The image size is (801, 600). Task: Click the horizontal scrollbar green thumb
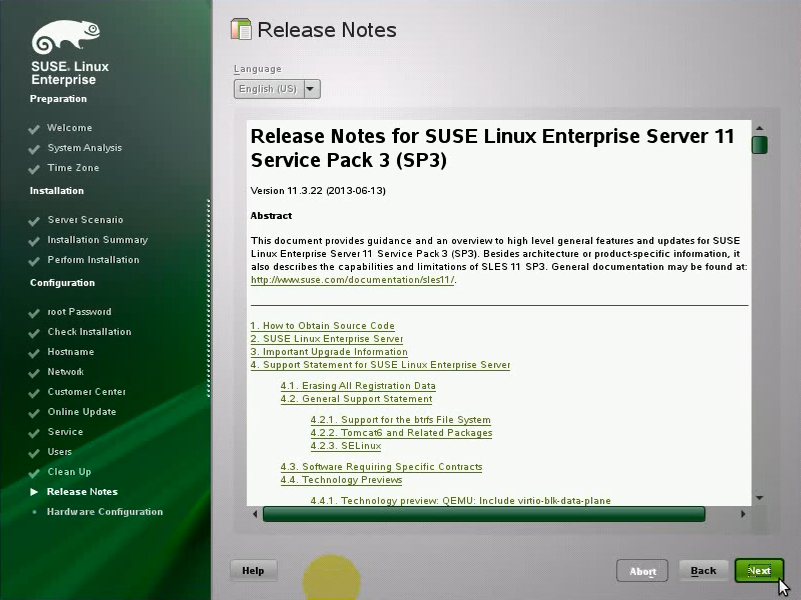click(484, 514)
